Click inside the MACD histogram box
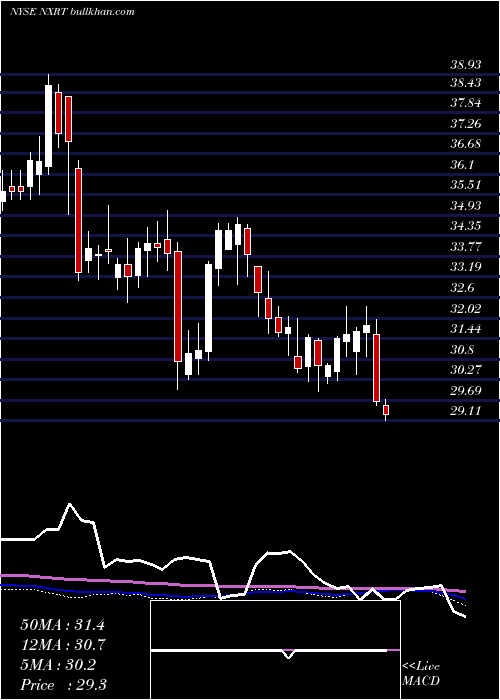 coord(275,650)
